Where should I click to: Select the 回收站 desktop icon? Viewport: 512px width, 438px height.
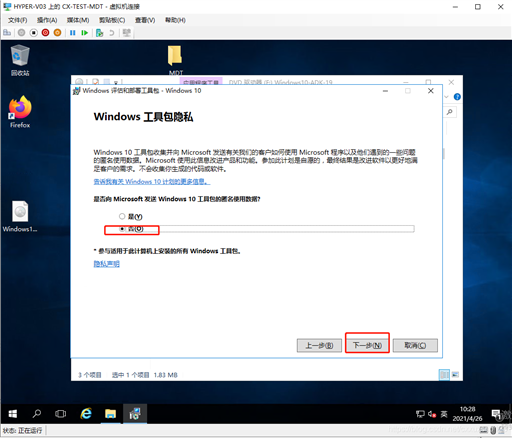(20, 60)
